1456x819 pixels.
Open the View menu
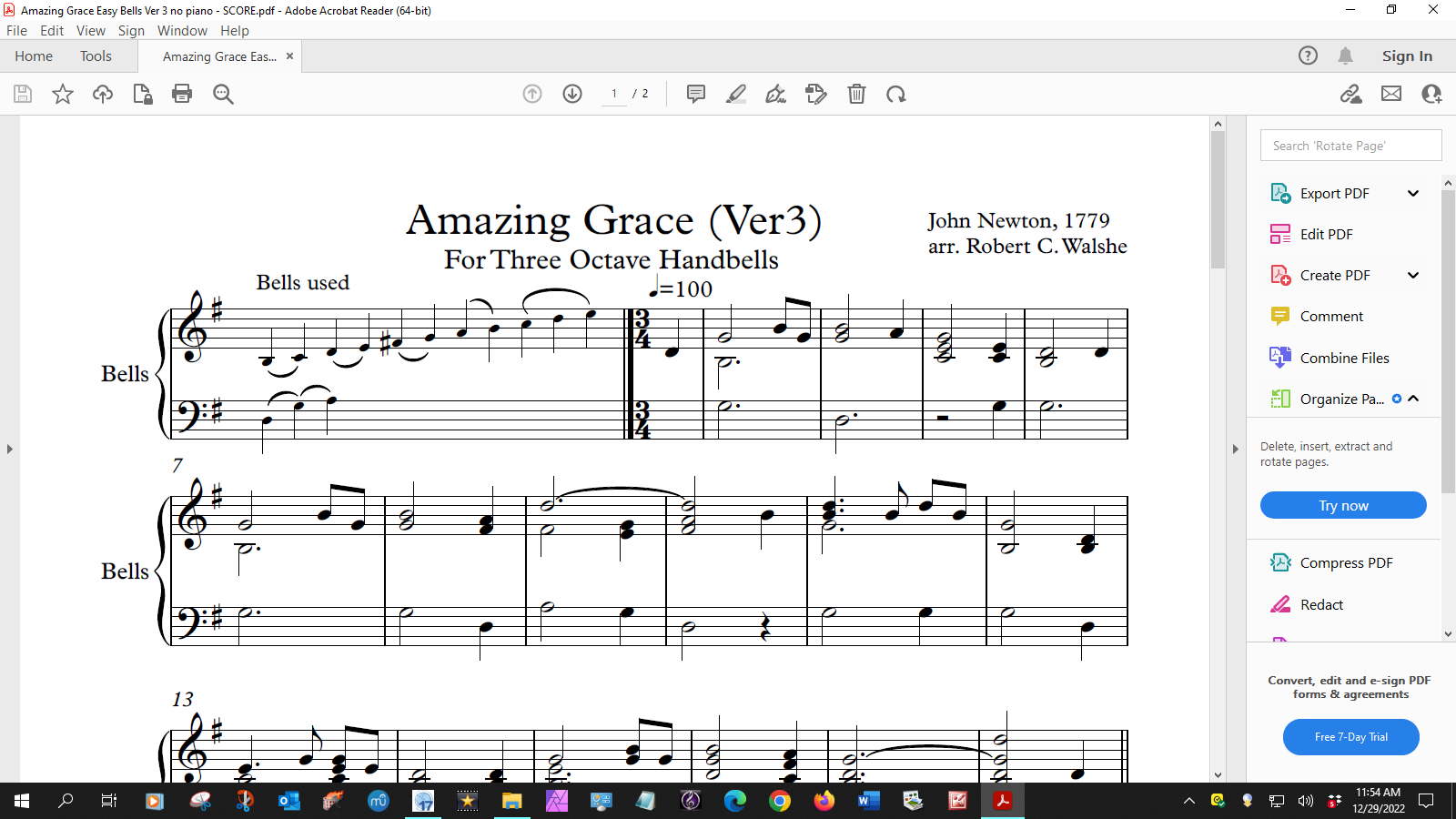click(x=91, y=30)
